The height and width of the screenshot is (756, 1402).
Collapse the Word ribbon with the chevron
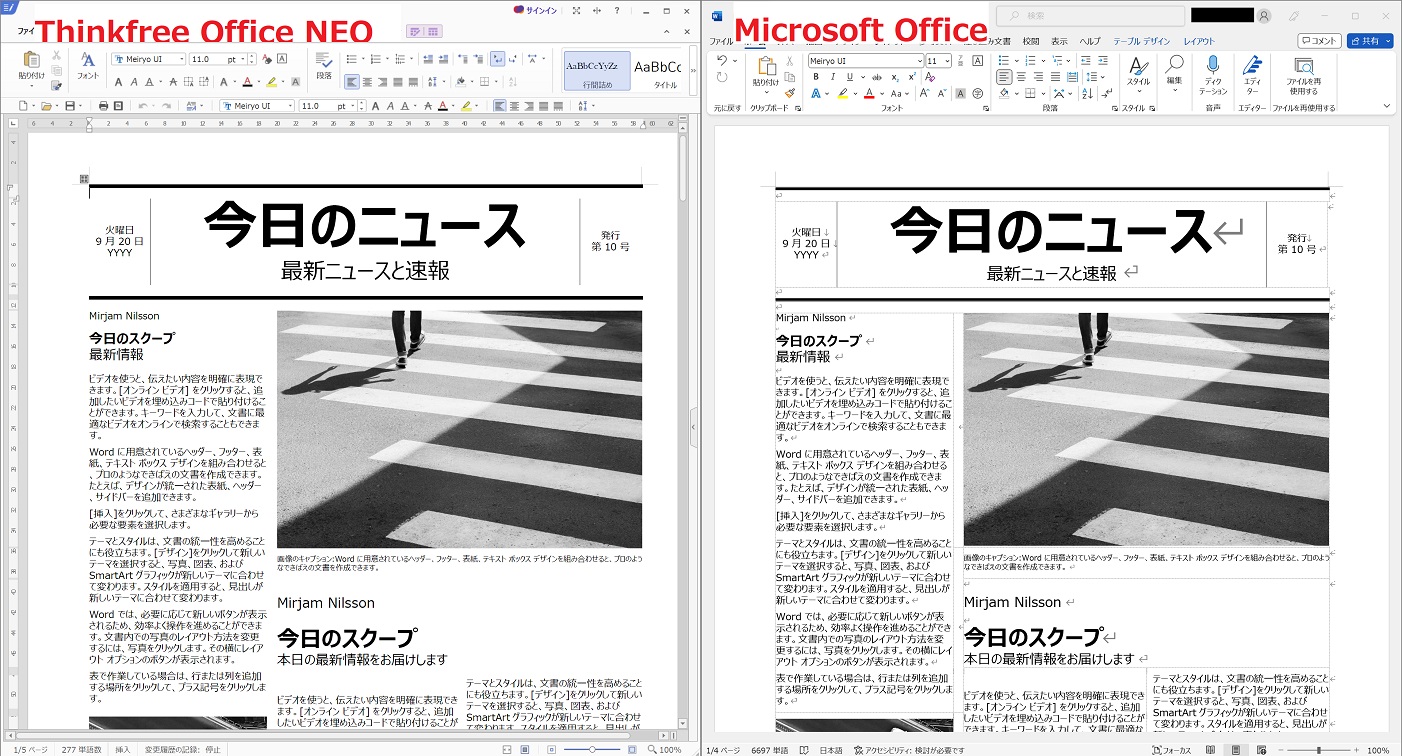click(1388, 105)
